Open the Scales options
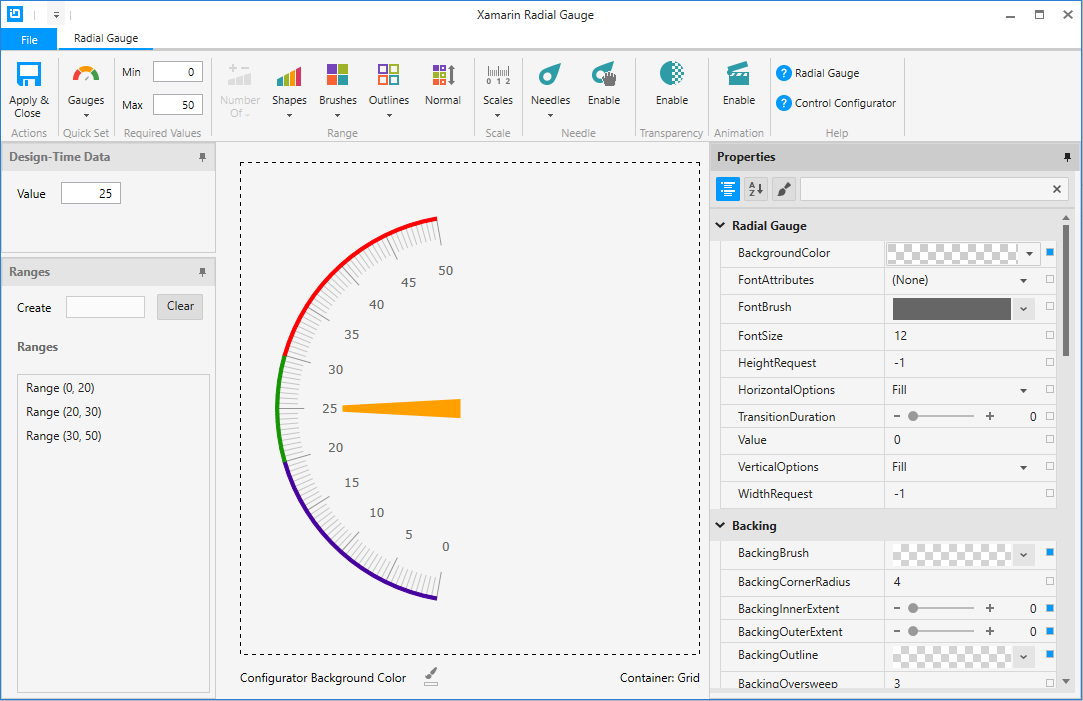This screenshot has width=1083, height=701. coord(498,90)
